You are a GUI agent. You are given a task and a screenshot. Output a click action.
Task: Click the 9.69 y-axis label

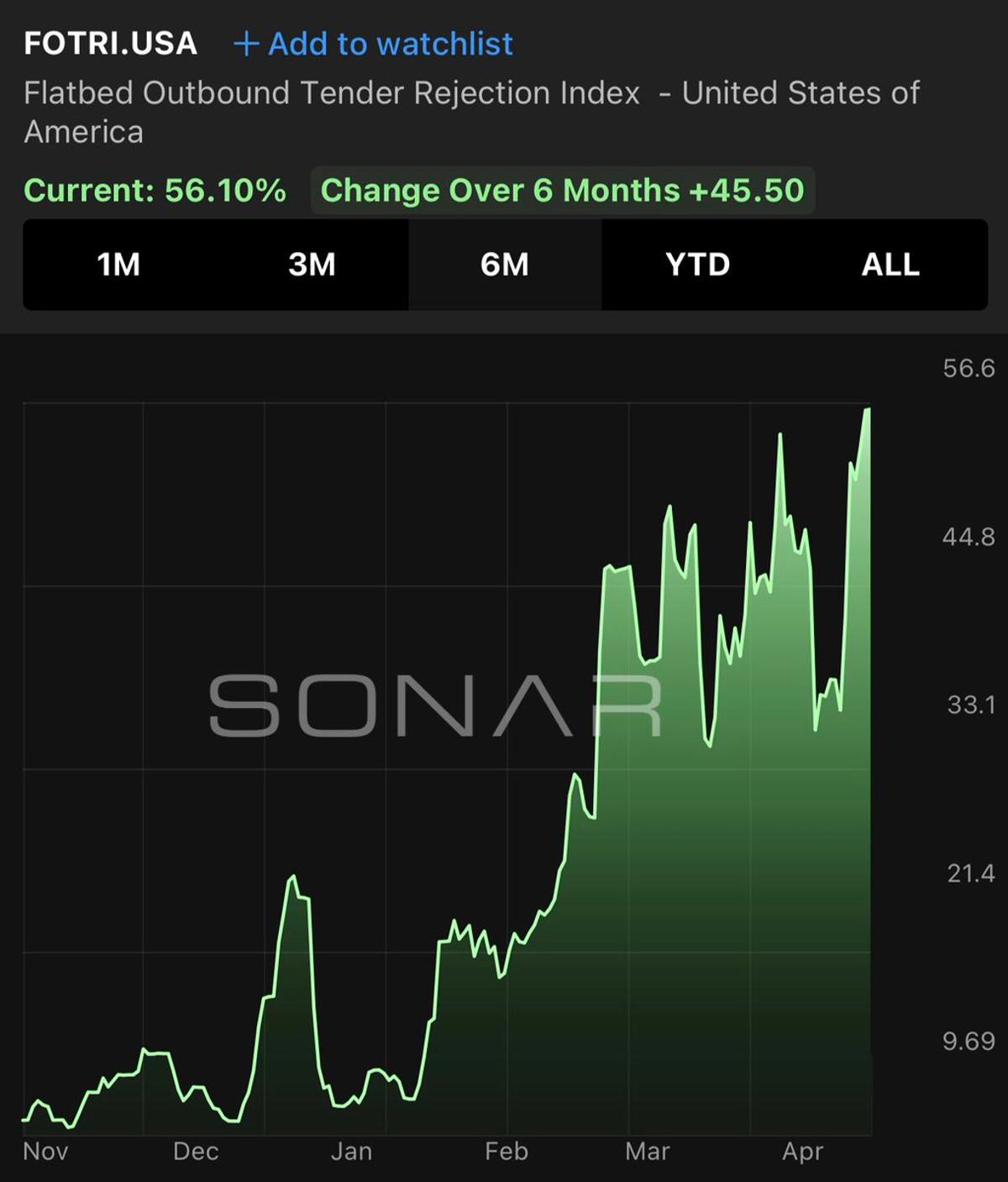[x=969, y=1042]
